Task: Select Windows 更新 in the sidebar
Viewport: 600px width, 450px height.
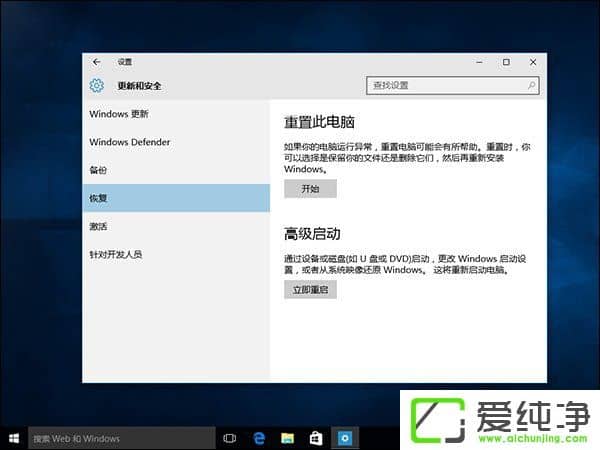Action: [117, 114]
